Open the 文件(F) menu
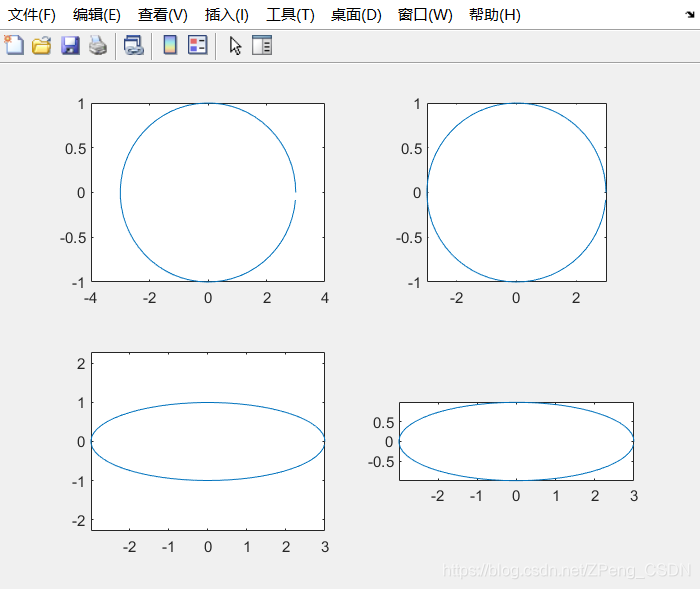 (32, 15)
